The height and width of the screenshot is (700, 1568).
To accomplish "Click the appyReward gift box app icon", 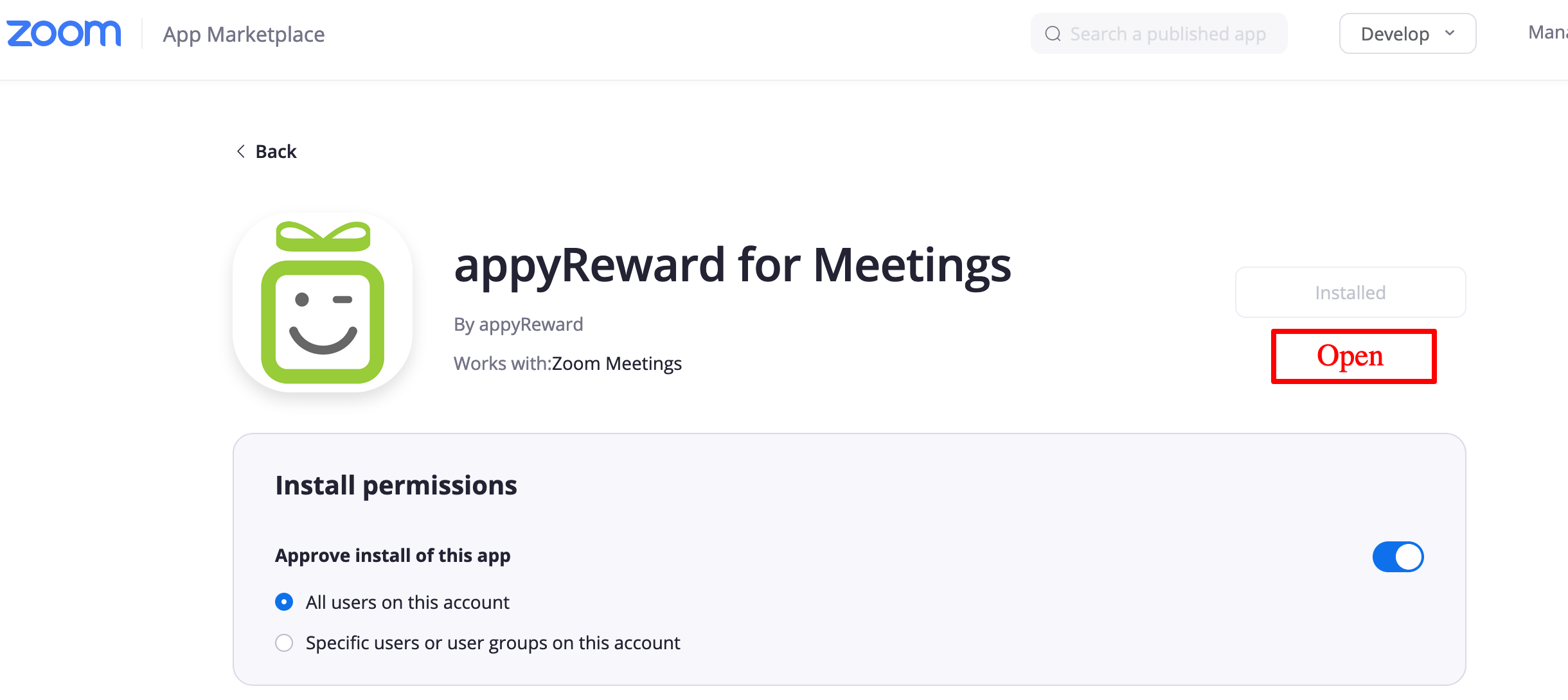I will click(x=323, y=302).
